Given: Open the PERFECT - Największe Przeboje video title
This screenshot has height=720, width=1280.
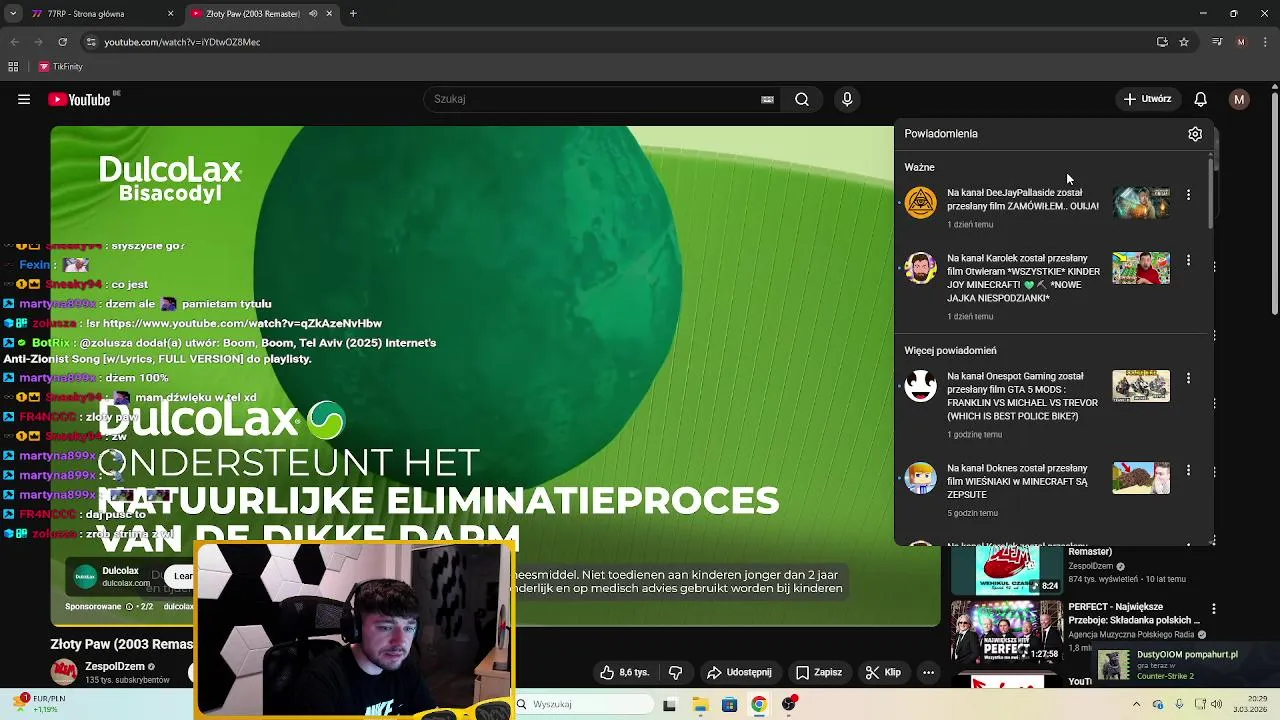Looking at the screenshot, I should [x=1133, y=613].
